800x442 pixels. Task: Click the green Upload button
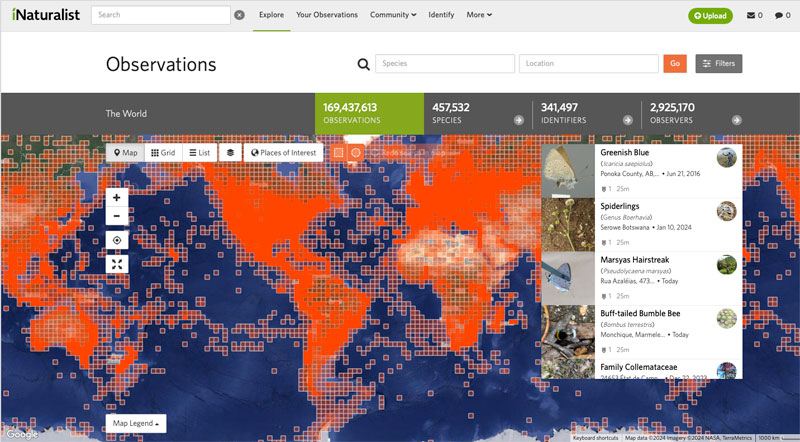pos(710,16)
